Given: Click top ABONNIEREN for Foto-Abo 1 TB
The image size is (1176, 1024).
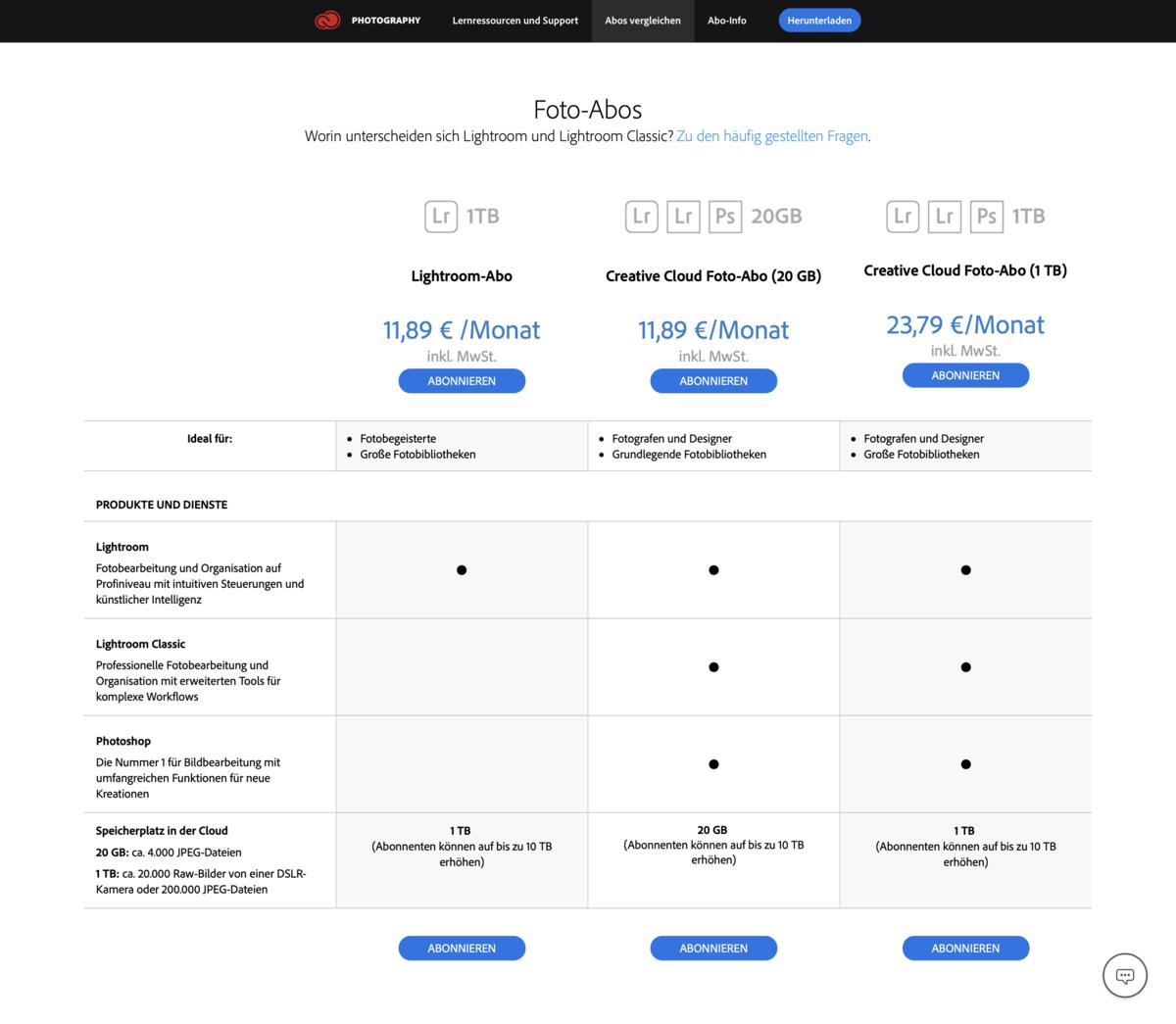Looking at the screenshot, I should point(965,375).
